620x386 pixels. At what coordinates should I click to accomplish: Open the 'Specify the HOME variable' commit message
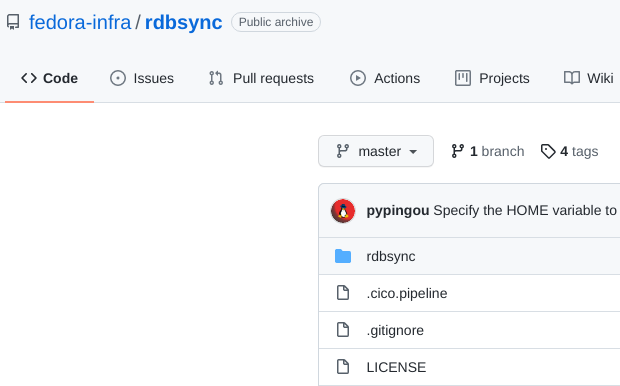click(526, 210)
